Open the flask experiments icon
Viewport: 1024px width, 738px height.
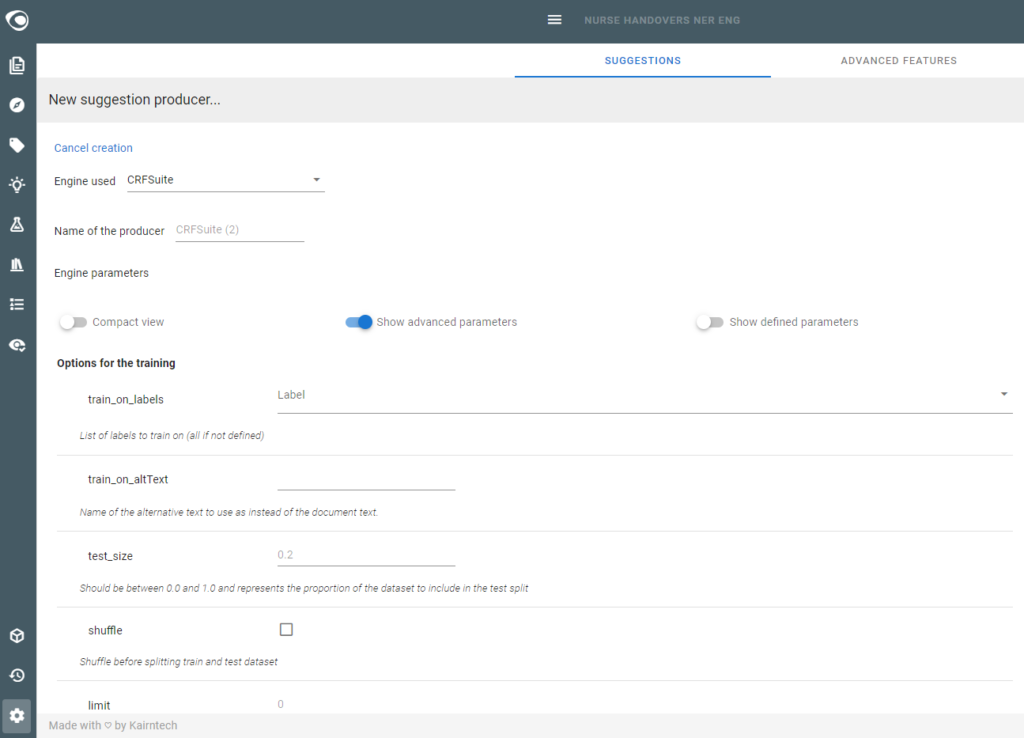pyautogui.click(x=17, y=225)
